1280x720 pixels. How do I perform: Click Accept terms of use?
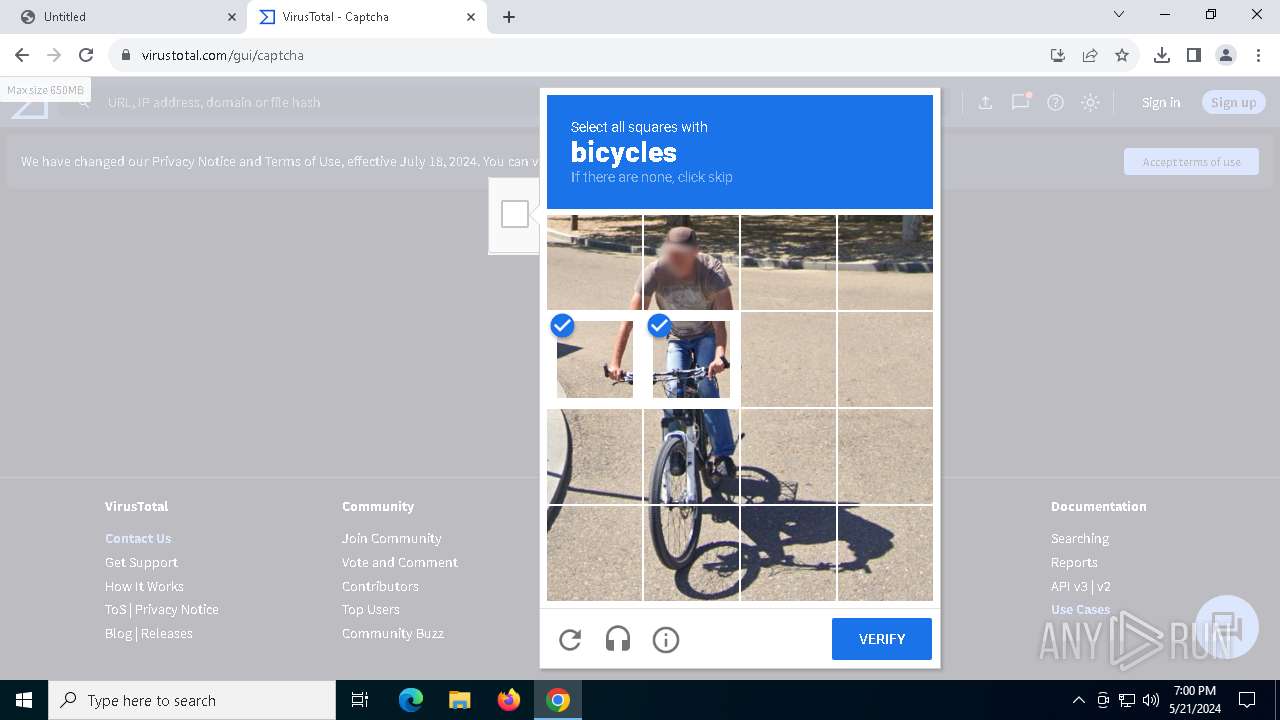click(x=1191, y=162)
